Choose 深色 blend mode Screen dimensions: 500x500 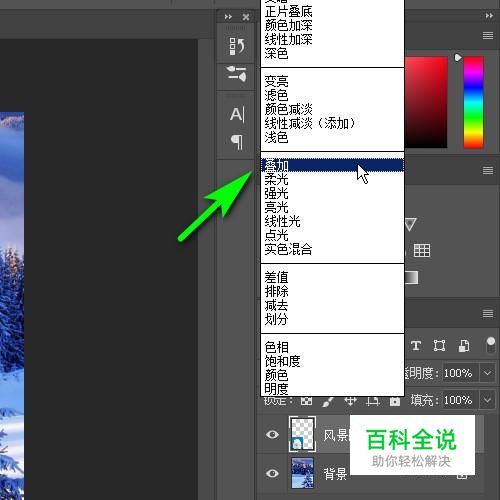coord(332,53)
